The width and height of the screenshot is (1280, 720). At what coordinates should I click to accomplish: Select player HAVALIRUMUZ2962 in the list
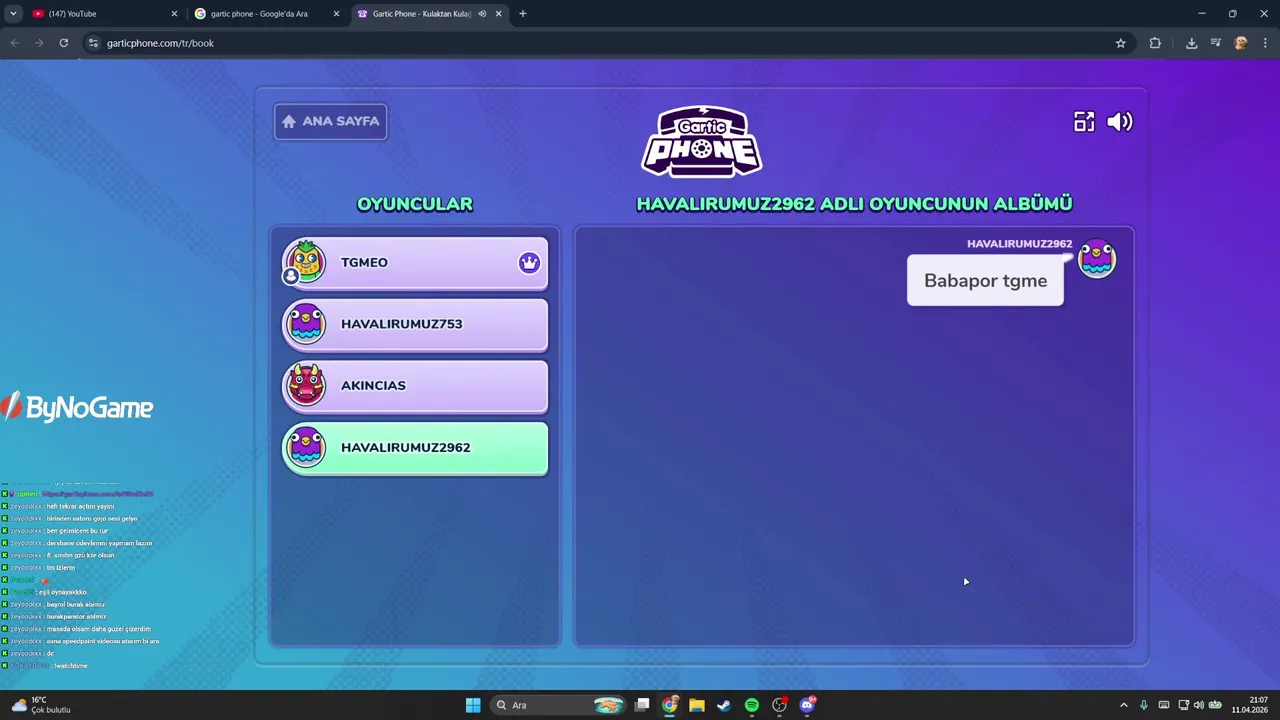pyautogui.click(x=415, y=448)
